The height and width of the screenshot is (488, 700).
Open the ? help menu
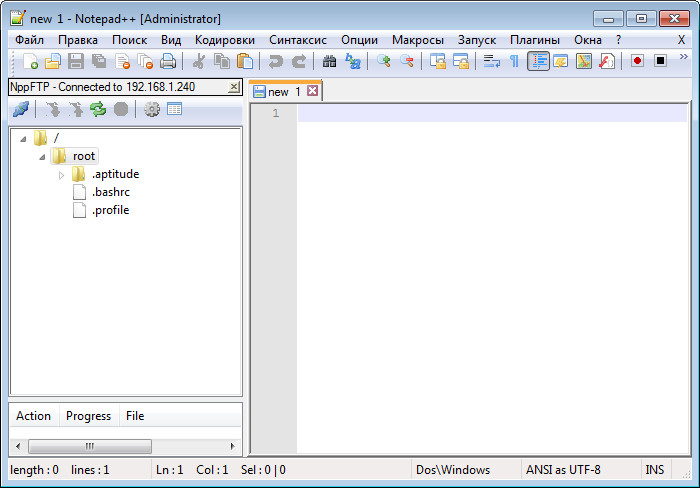[x=618, y=40]
